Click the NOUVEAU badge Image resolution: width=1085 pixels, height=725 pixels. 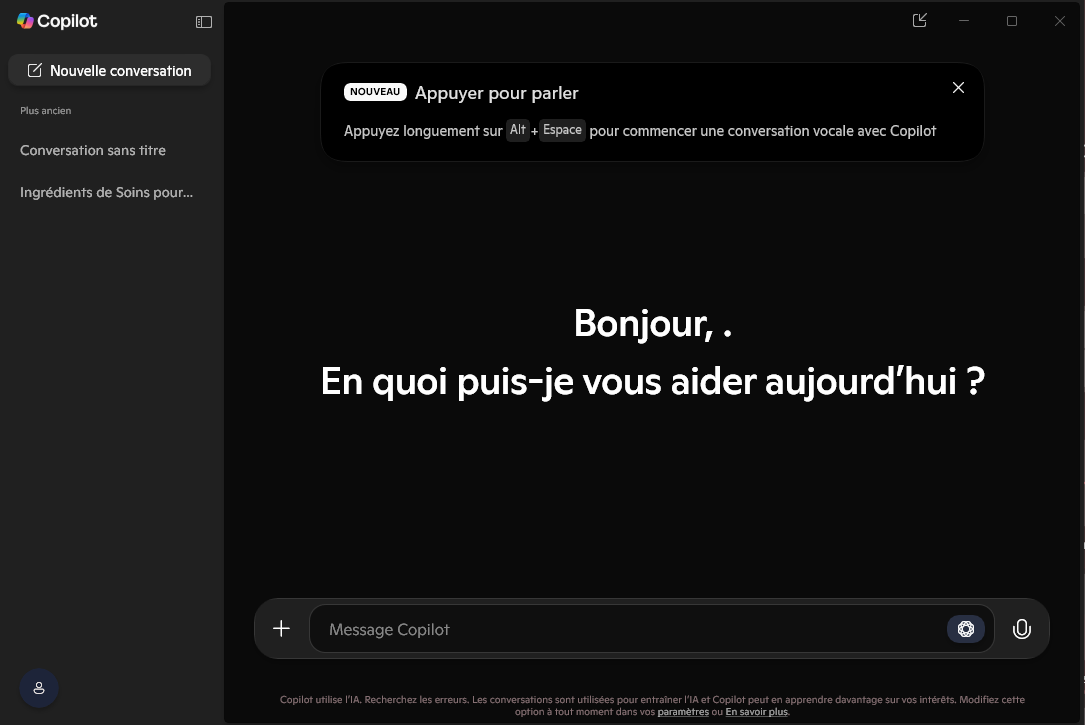[375, 92]
